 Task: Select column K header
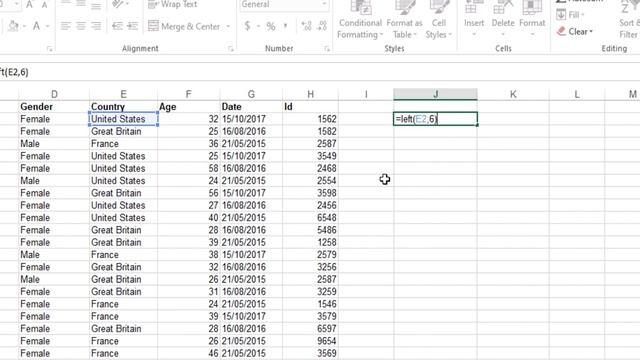click(513, 94)
